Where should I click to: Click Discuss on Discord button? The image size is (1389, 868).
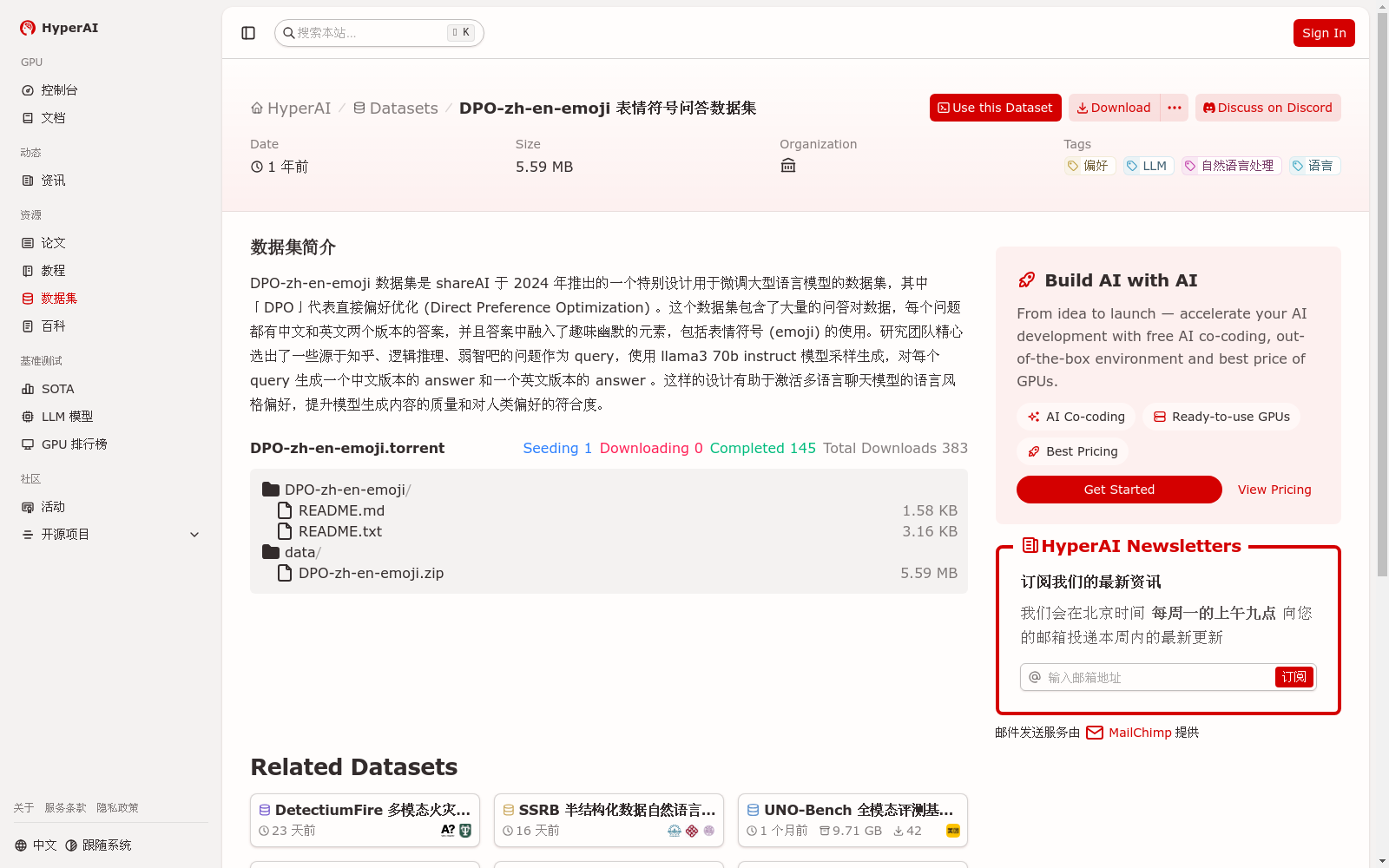point(1268,108)
